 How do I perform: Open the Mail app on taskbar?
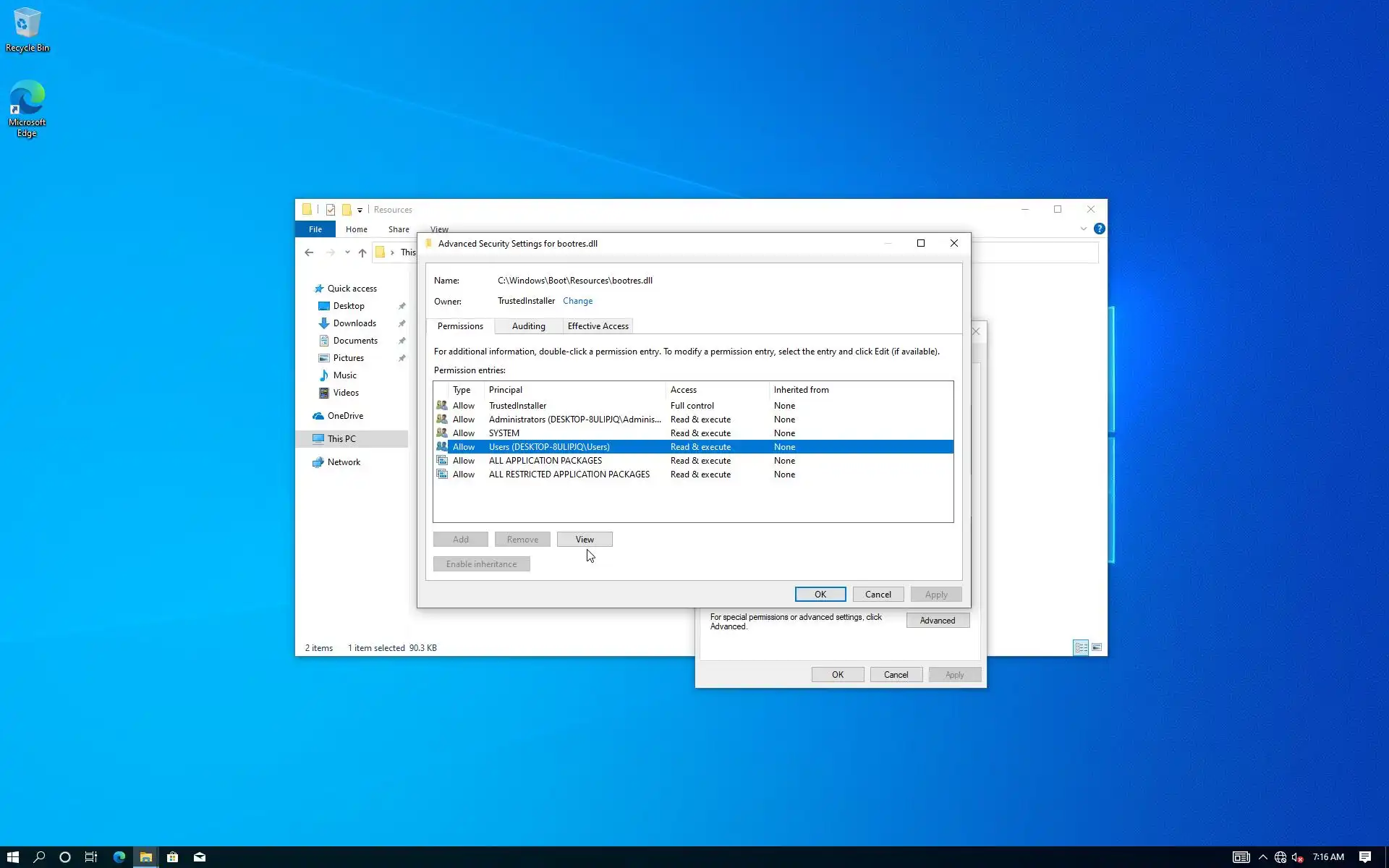click(200, 857)
